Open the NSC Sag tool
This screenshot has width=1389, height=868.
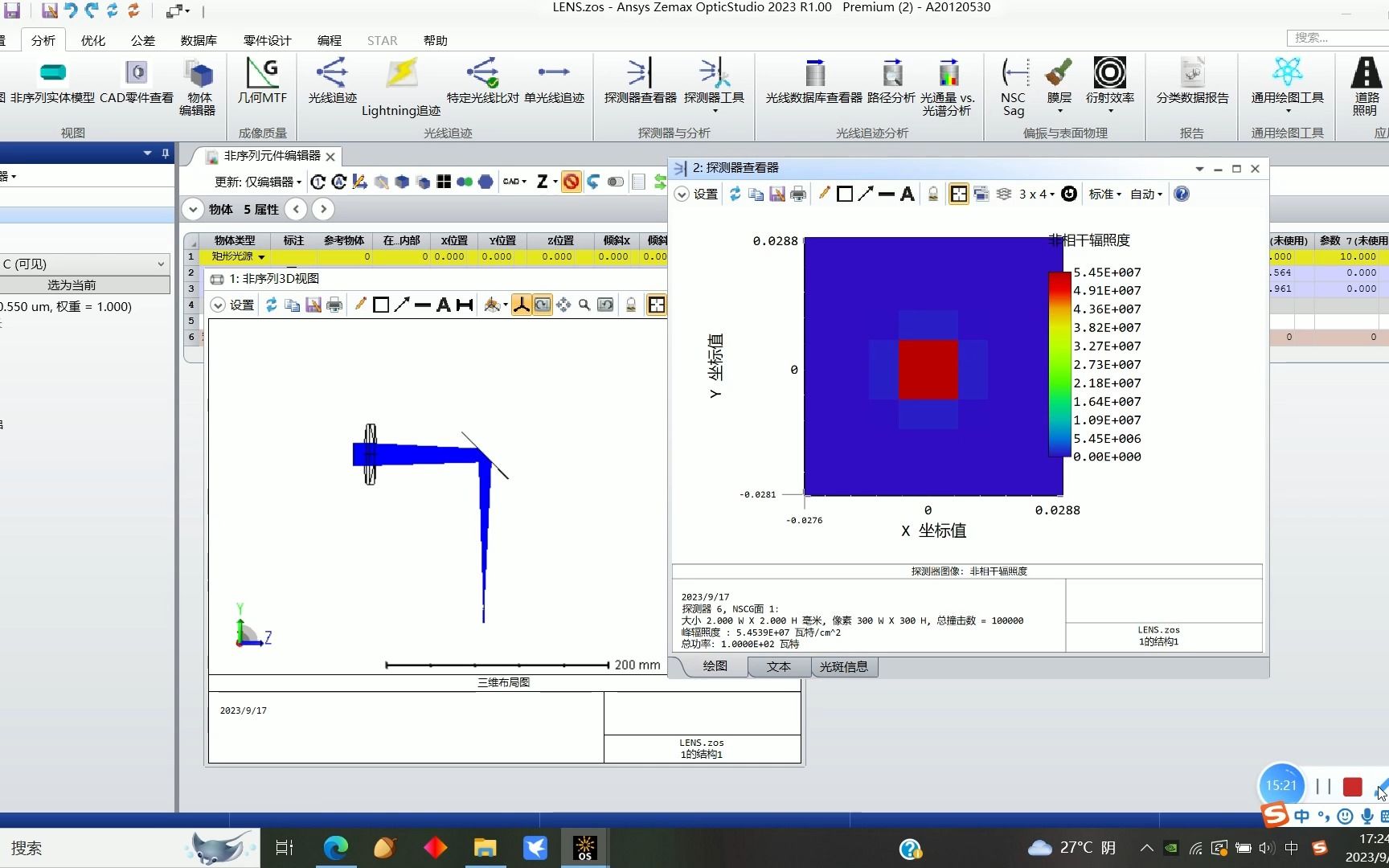click(x=1014, y=87)
